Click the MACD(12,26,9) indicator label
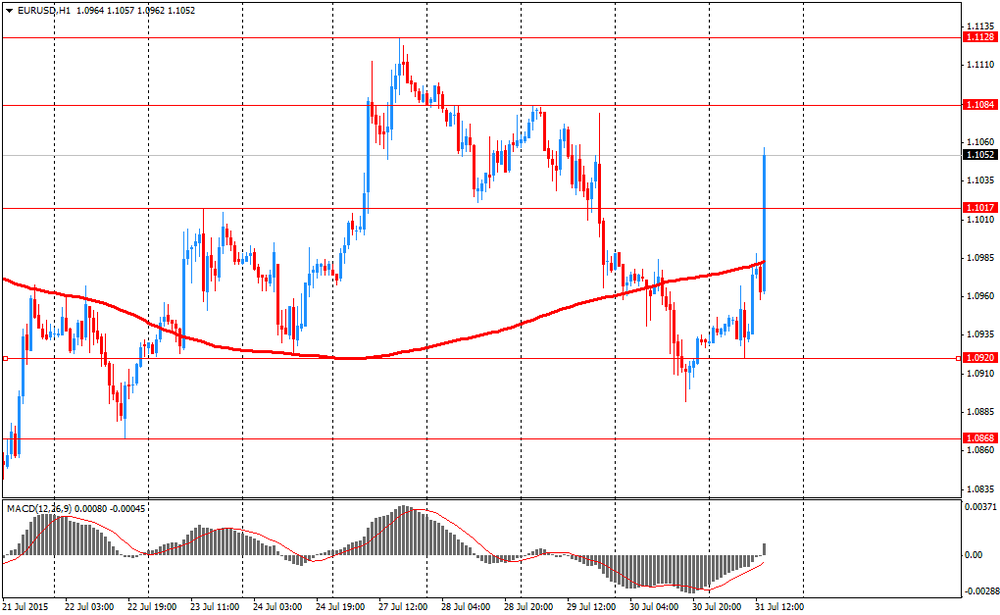1000x615 pixels. pyautogui.click(x=40, y=508)
